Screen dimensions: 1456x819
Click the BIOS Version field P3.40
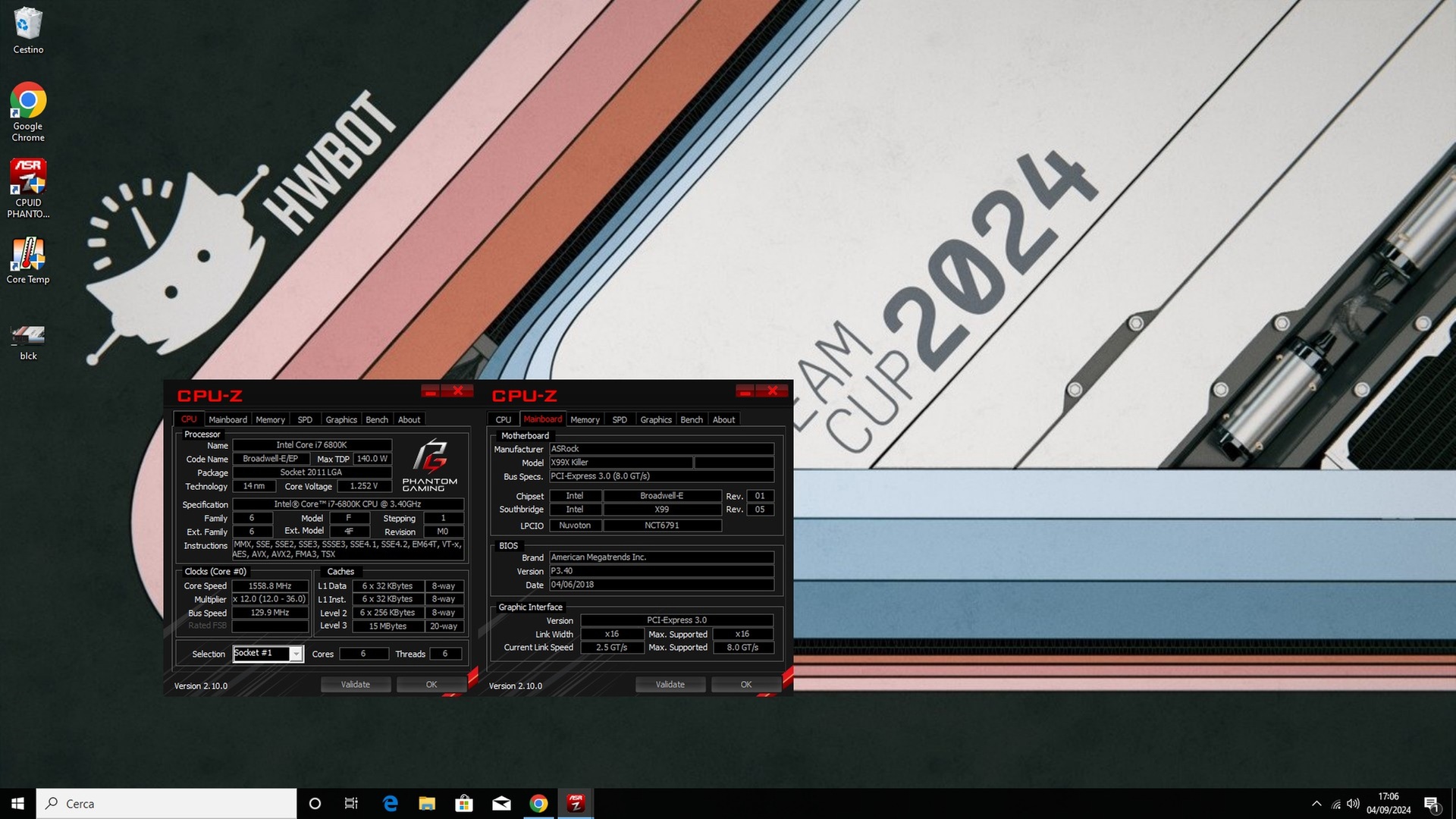click(x=661, y=571)
